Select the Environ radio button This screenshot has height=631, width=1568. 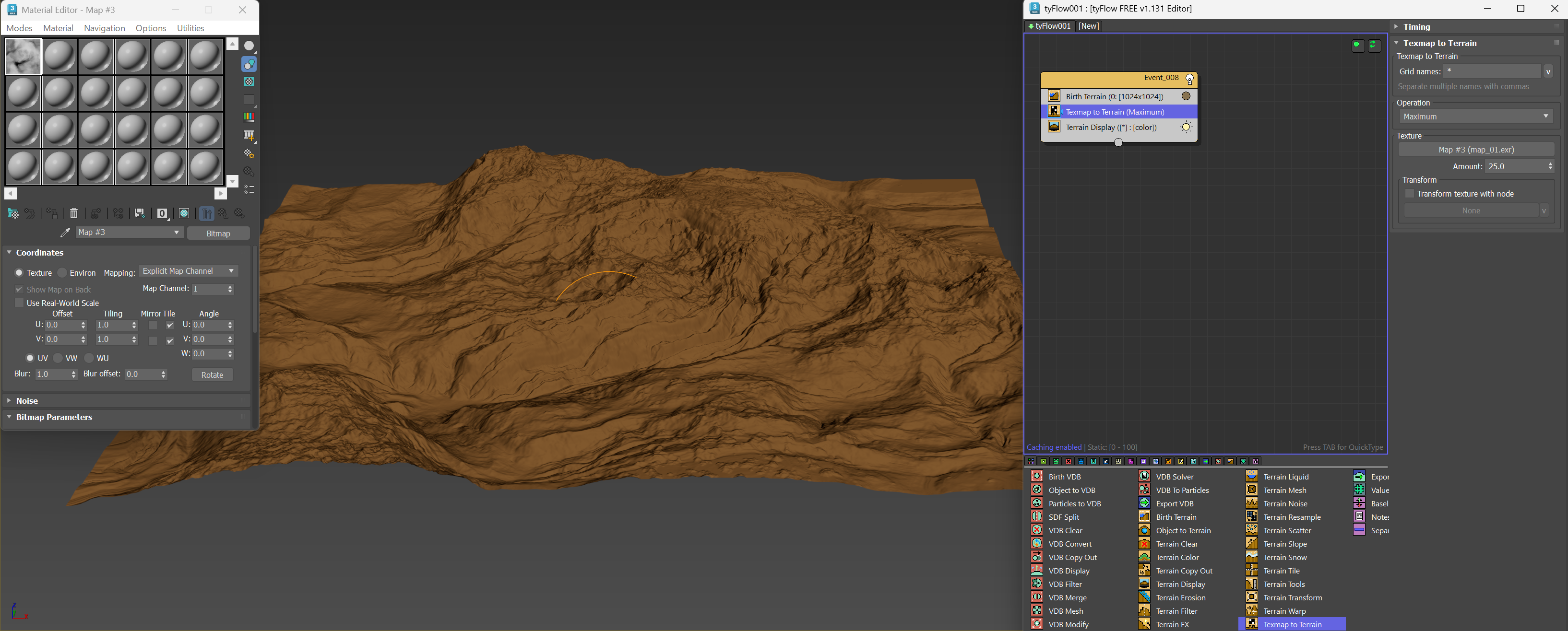63,273
